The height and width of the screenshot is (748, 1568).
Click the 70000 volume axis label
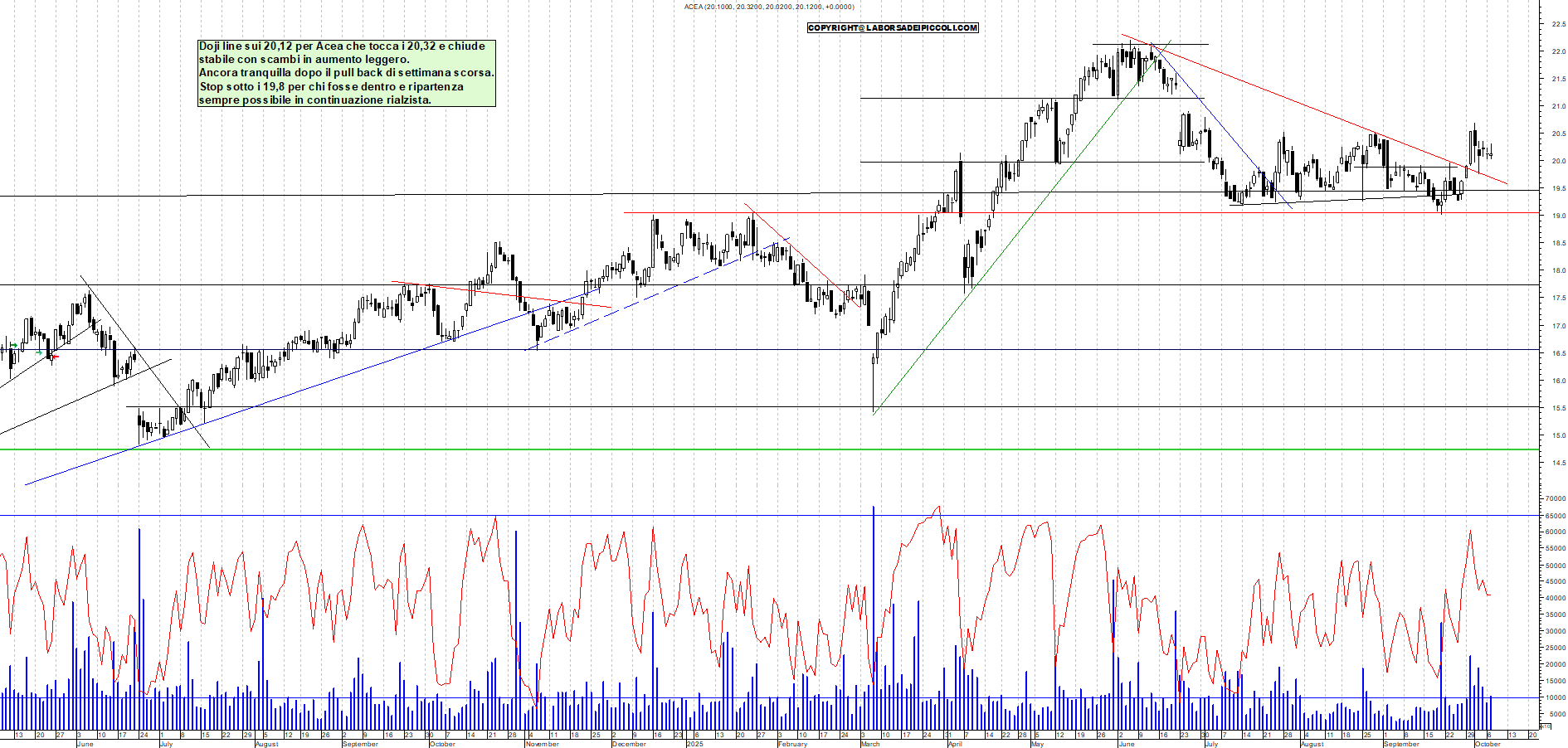[x=1555, y=499]
